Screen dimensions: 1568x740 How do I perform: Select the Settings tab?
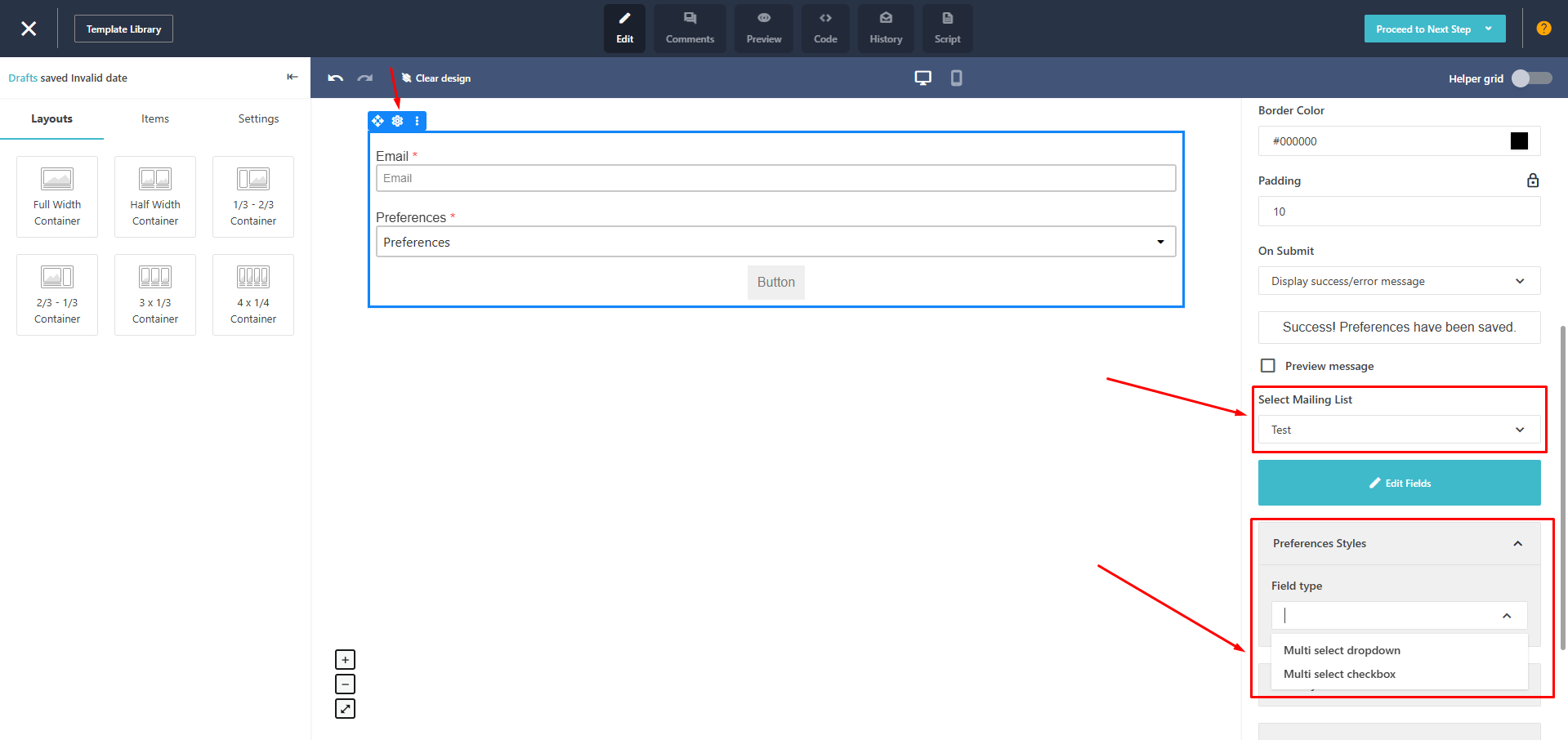point(258,119)
